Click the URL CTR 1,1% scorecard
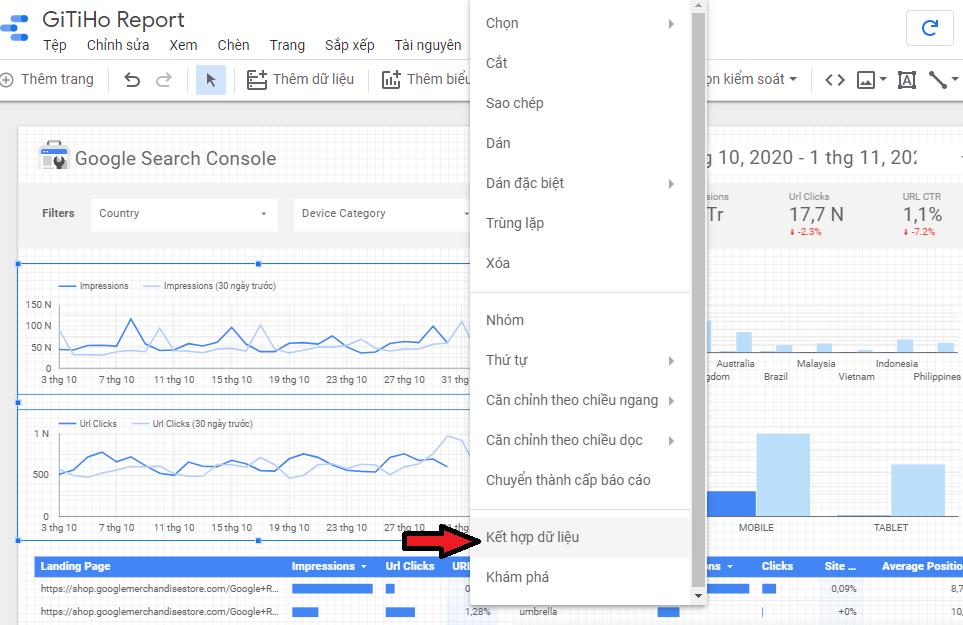The height and width of the screenshot is (625, 963). click(x=922, y=214)
